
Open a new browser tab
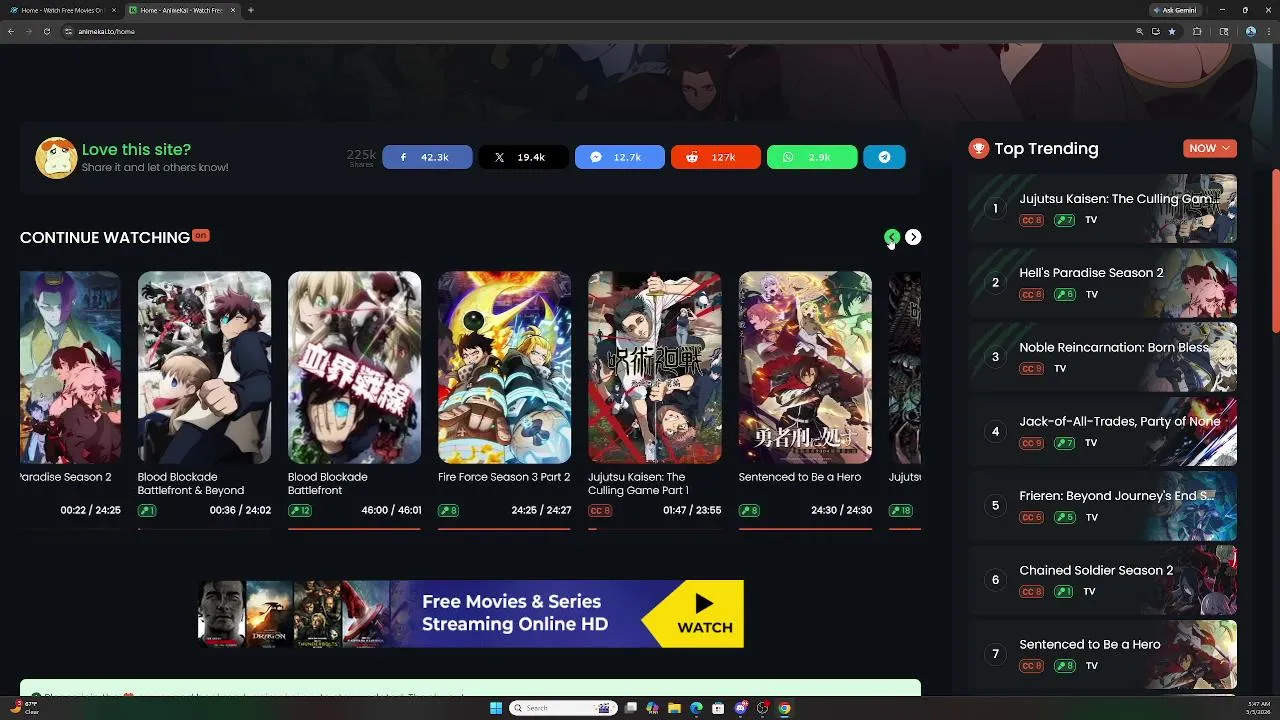250,10
